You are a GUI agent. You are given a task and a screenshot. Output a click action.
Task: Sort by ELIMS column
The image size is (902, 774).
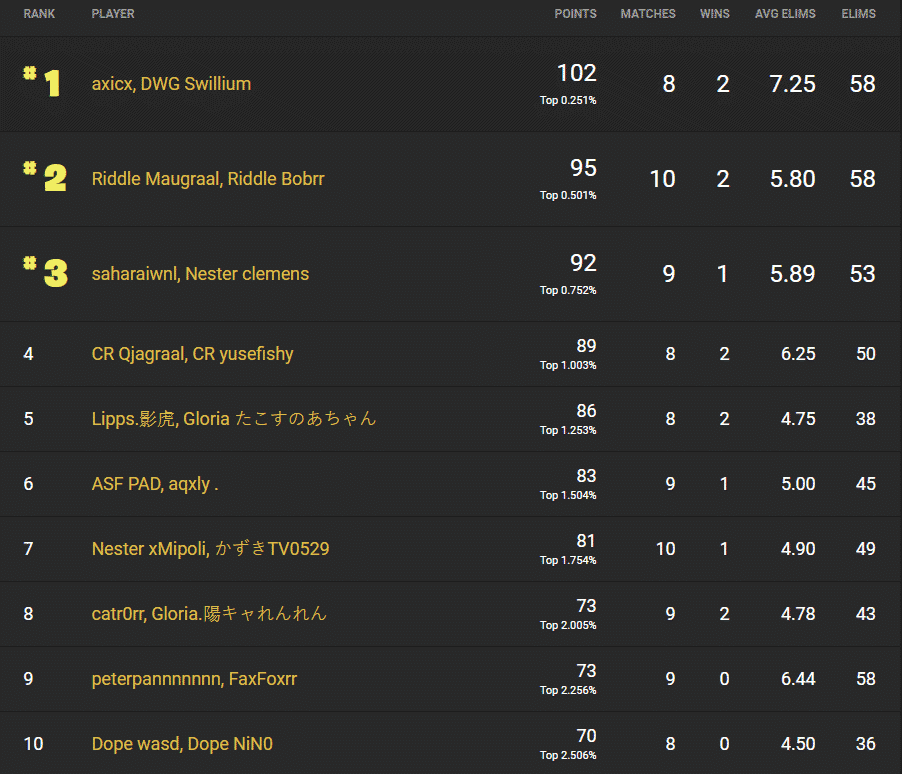click(x=858, y=14)
